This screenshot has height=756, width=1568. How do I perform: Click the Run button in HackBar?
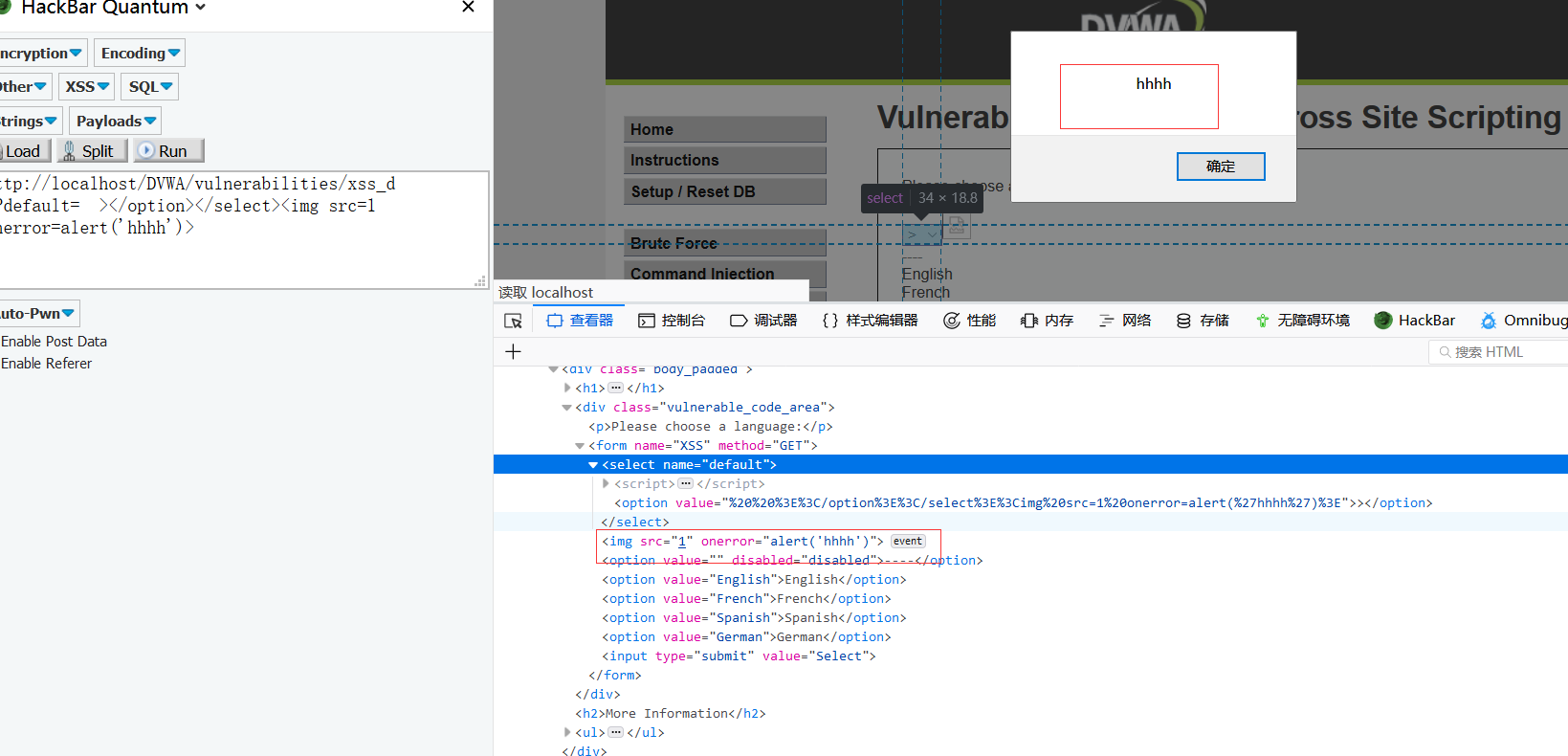tap(168, 151)
